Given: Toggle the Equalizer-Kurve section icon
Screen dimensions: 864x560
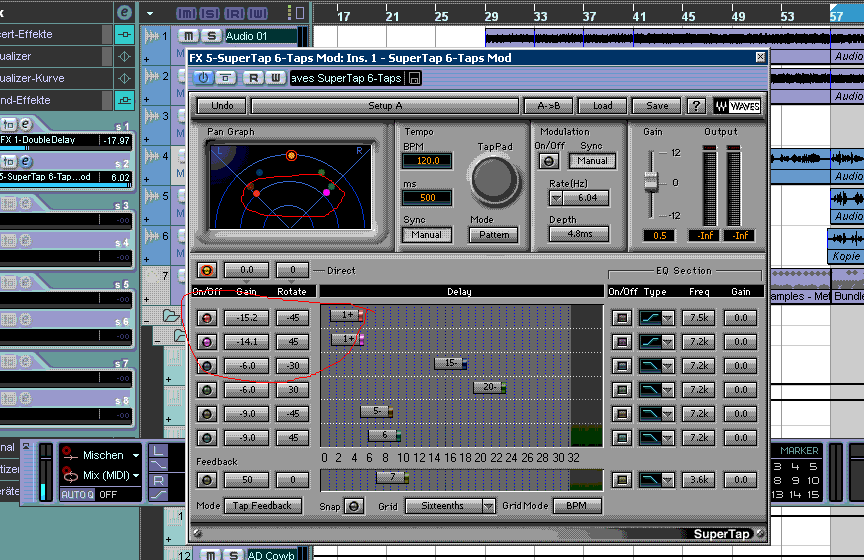Looking at the screenshot, I should click(x=125, y=79).
